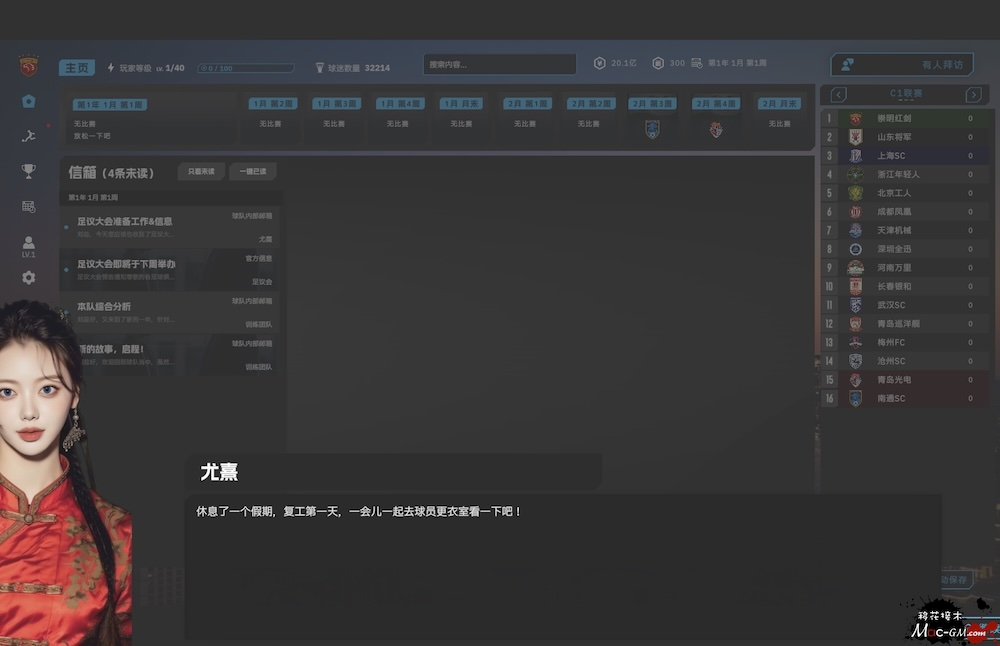Open the manager profile LV.1 icon
Image resolution: width=1000 pixels, height=646 pixels.
pos(28,245)
